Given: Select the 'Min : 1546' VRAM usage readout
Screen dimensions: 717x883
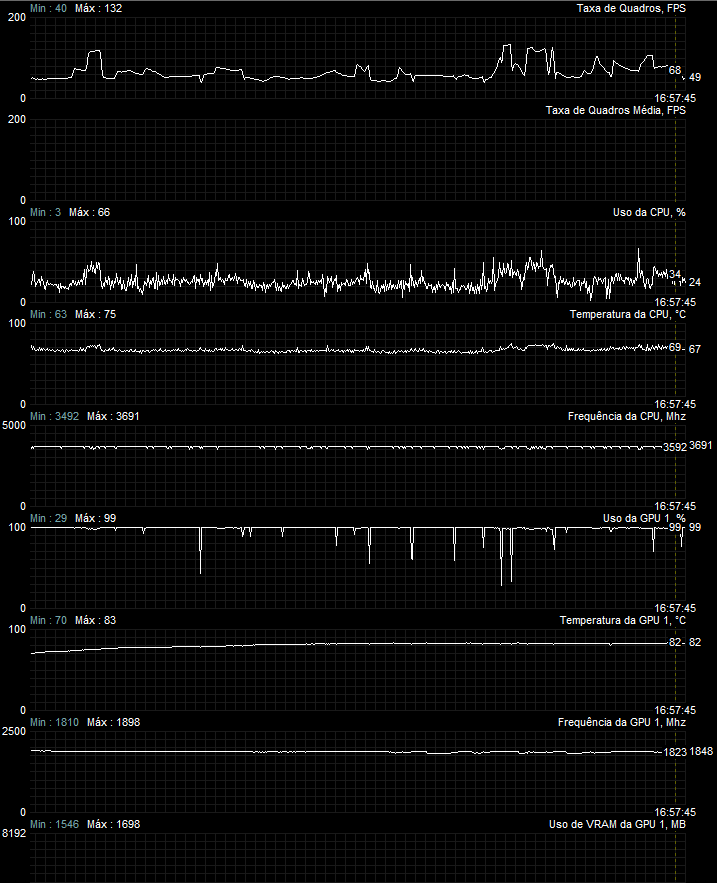Looking at the screenshot, I should pos(55,824).
